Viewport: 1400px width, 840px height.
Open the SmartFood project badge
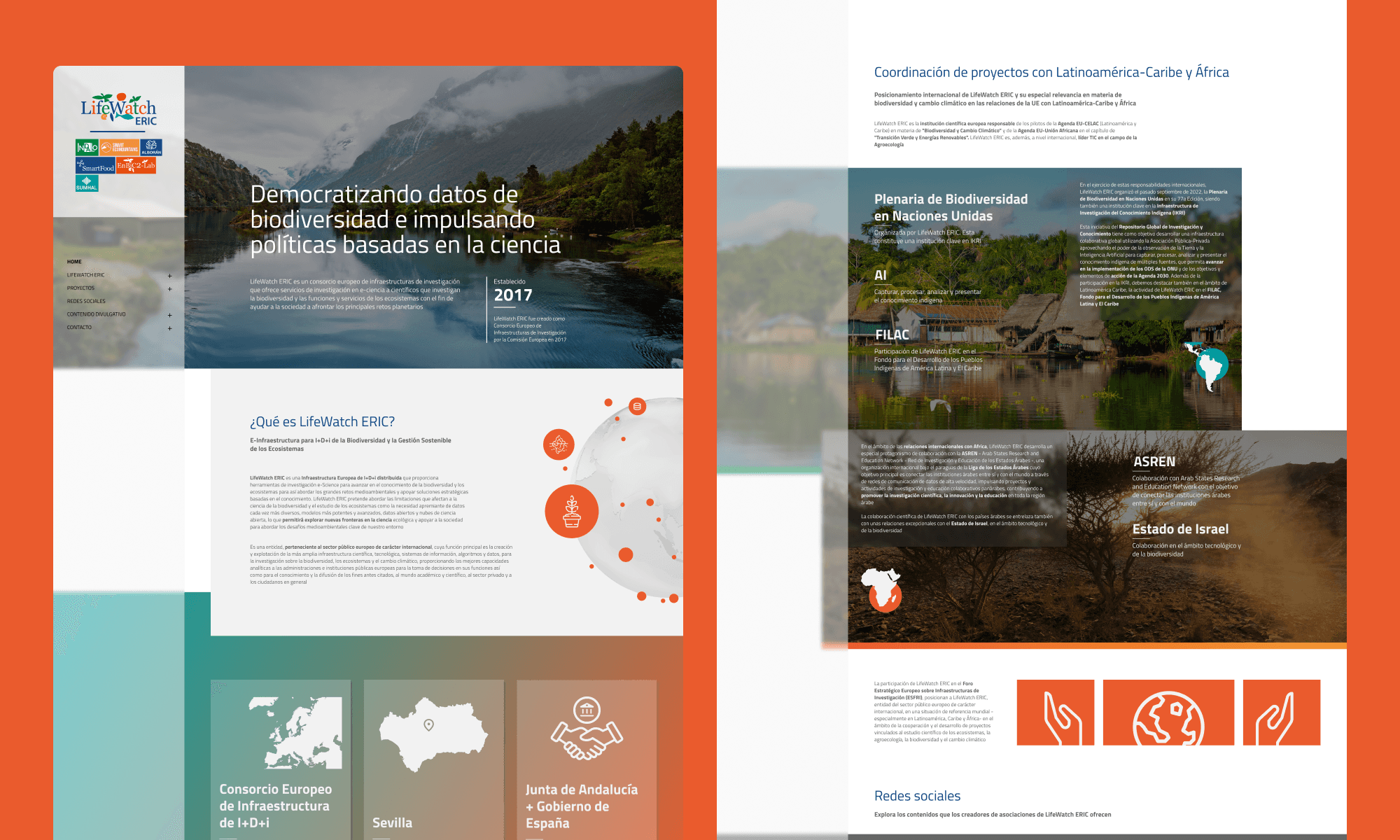(95, 166)
